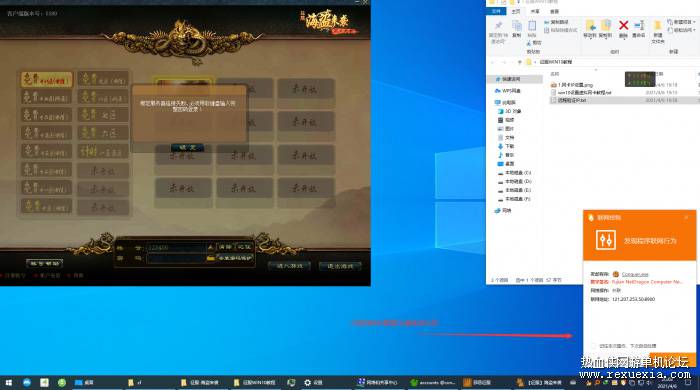Click the password input field

[x=176, y=258]
